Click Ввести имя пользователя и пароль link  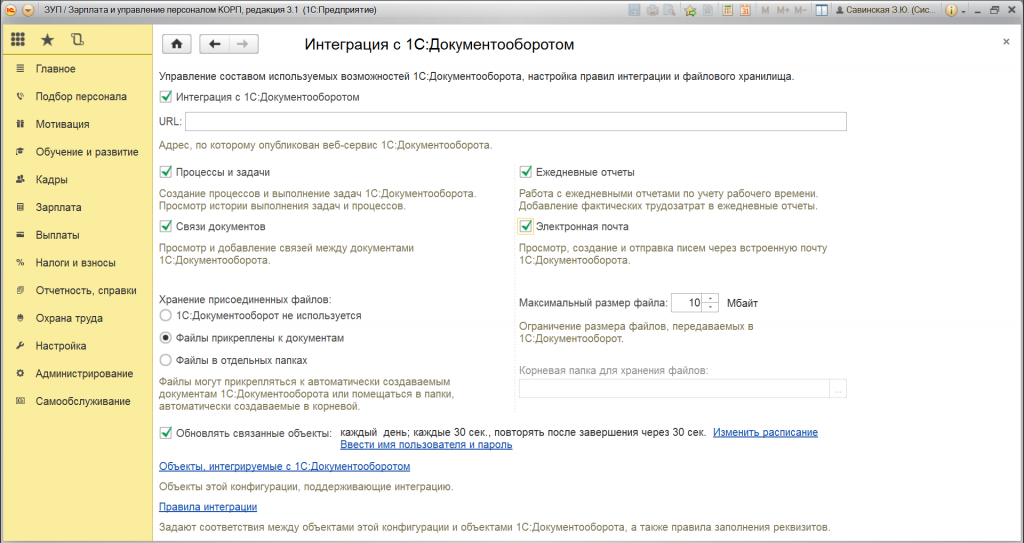(426, 445)
